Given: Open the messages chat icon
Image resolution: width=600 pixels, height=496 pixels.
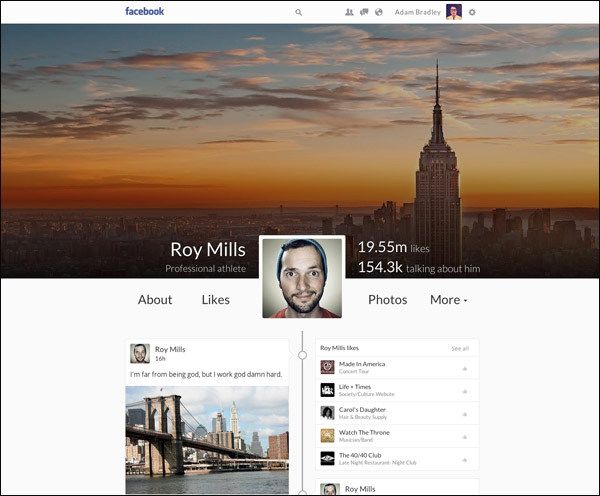Looking at the screenshot, I should pos(364,12).
